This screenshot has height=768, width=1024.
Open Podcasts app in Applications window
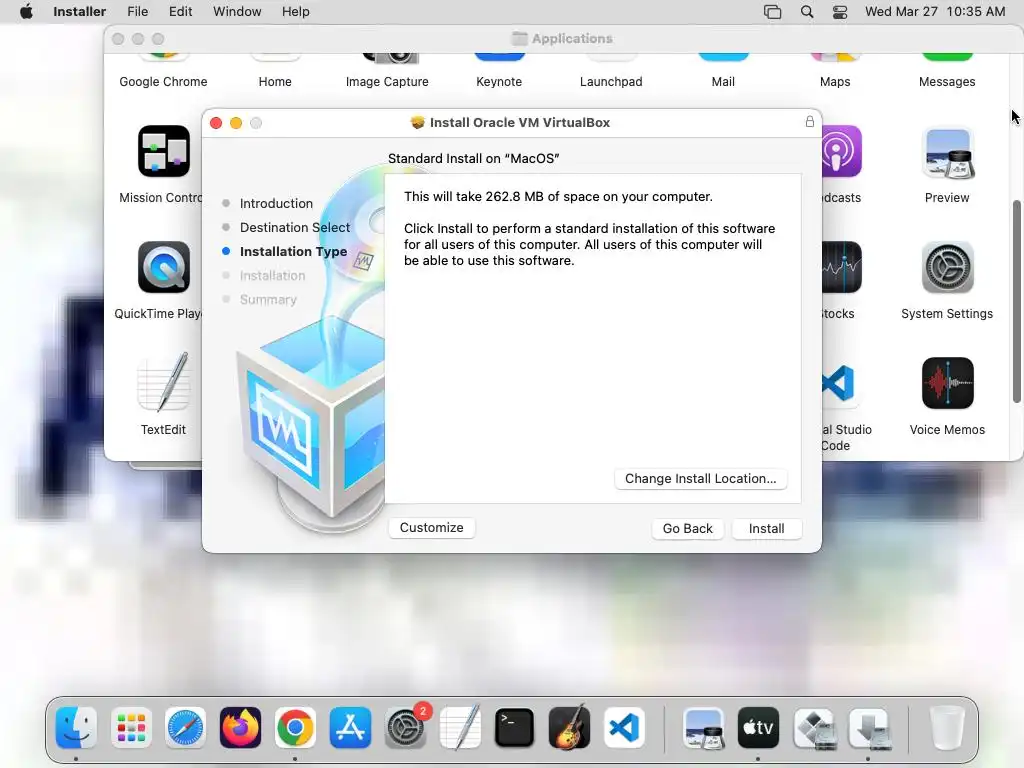[x=842, y=152]
